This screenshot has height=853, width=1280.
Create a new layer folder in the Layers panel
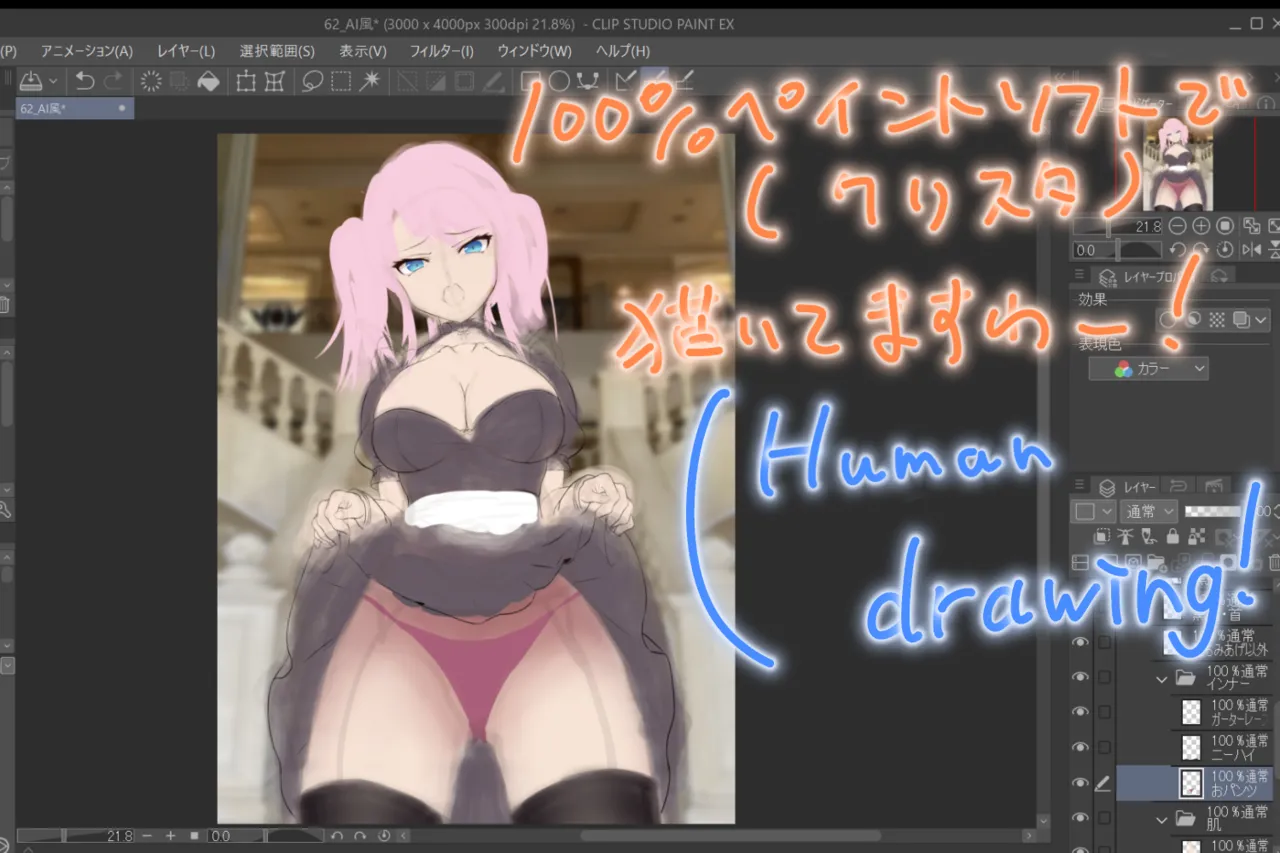pyautogui.click(x=1155, y=562)
